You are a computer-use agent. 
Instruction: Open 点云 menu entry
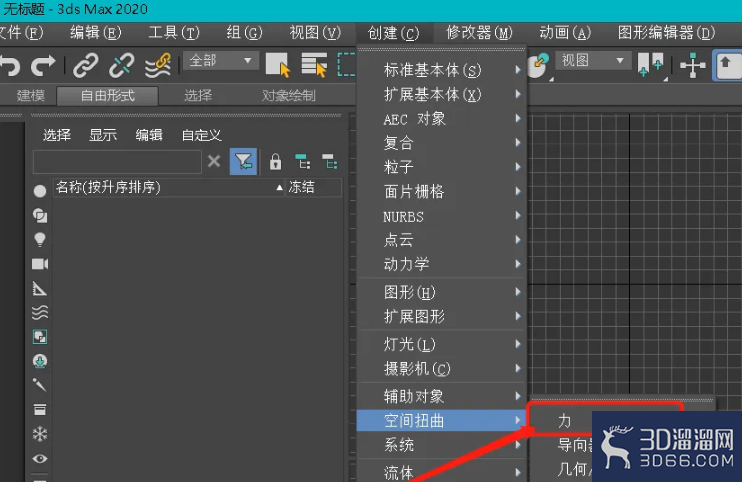442,240
